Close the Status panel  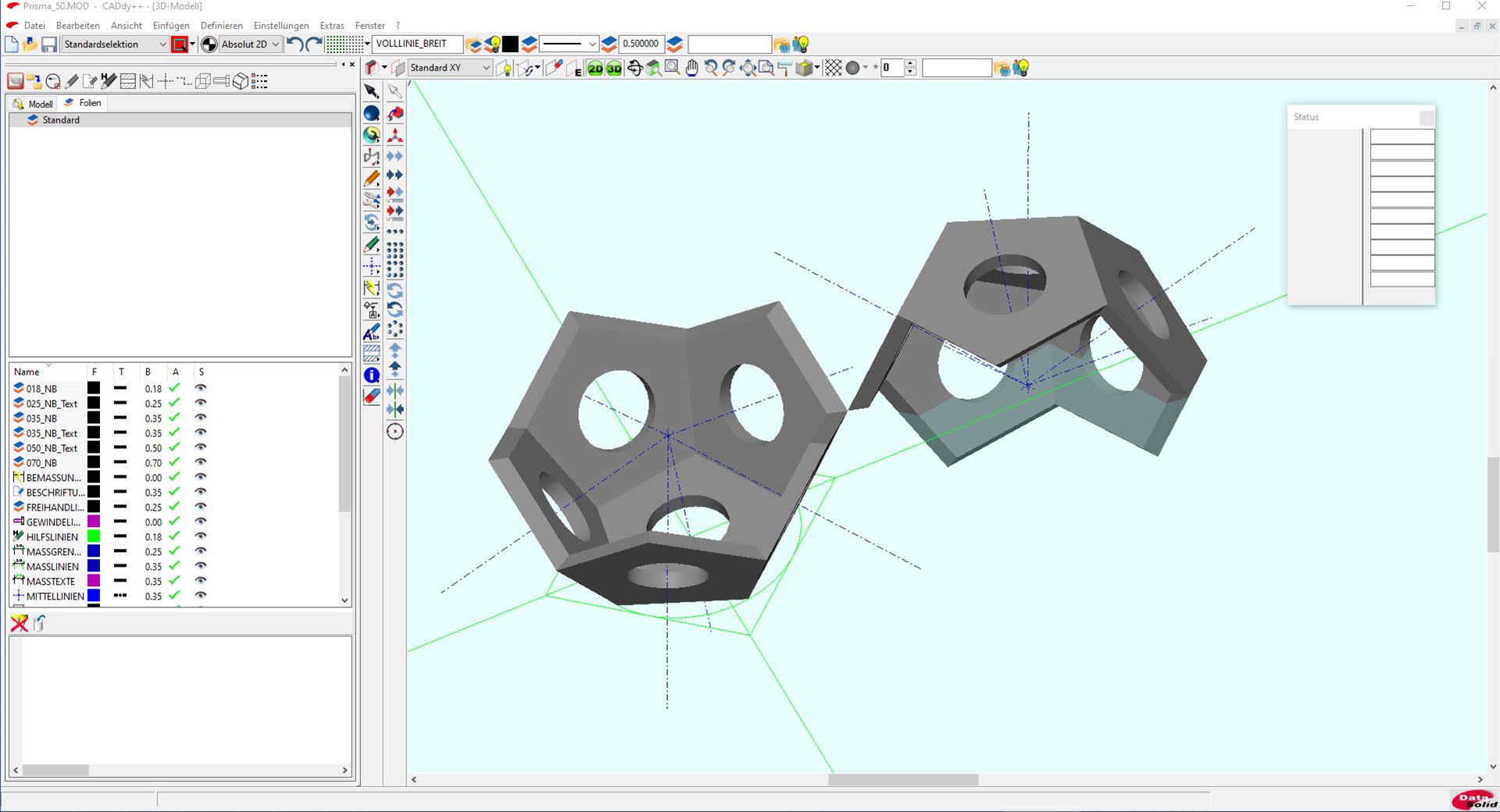[x=1427, y=117]
